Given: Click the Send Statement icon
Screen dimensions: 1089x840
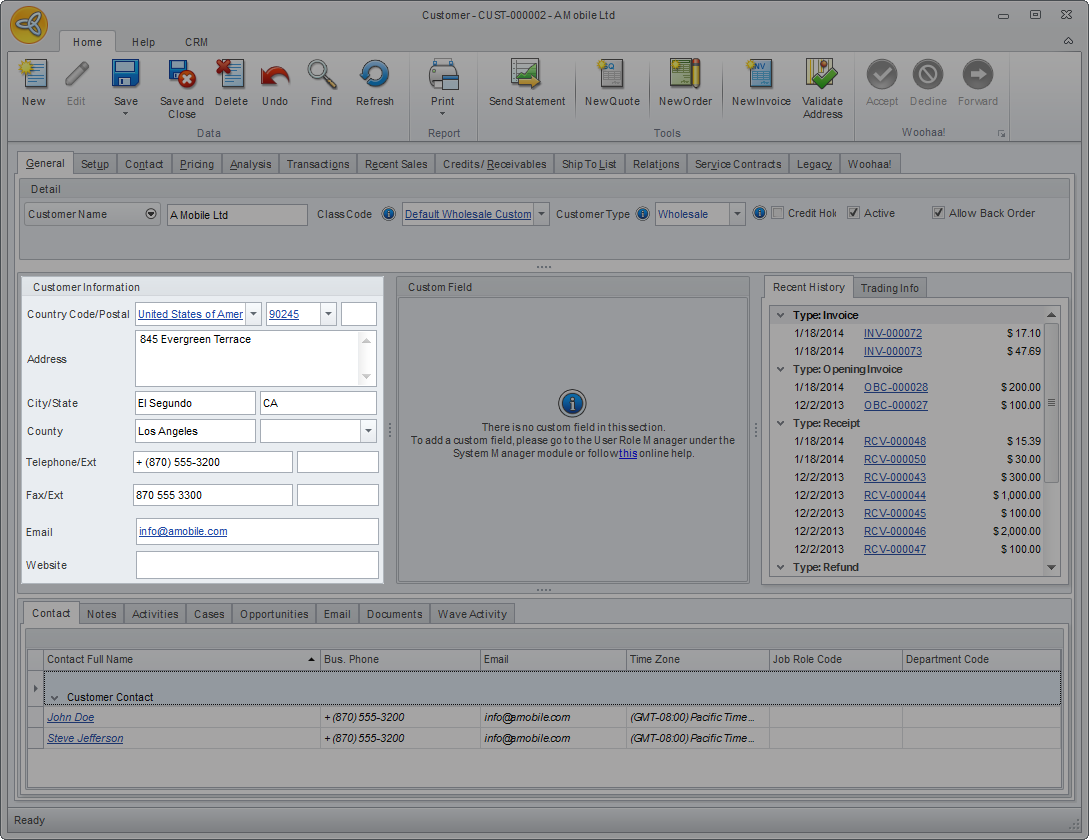Looking at the screenshot, I should click(x=526, y=76).
